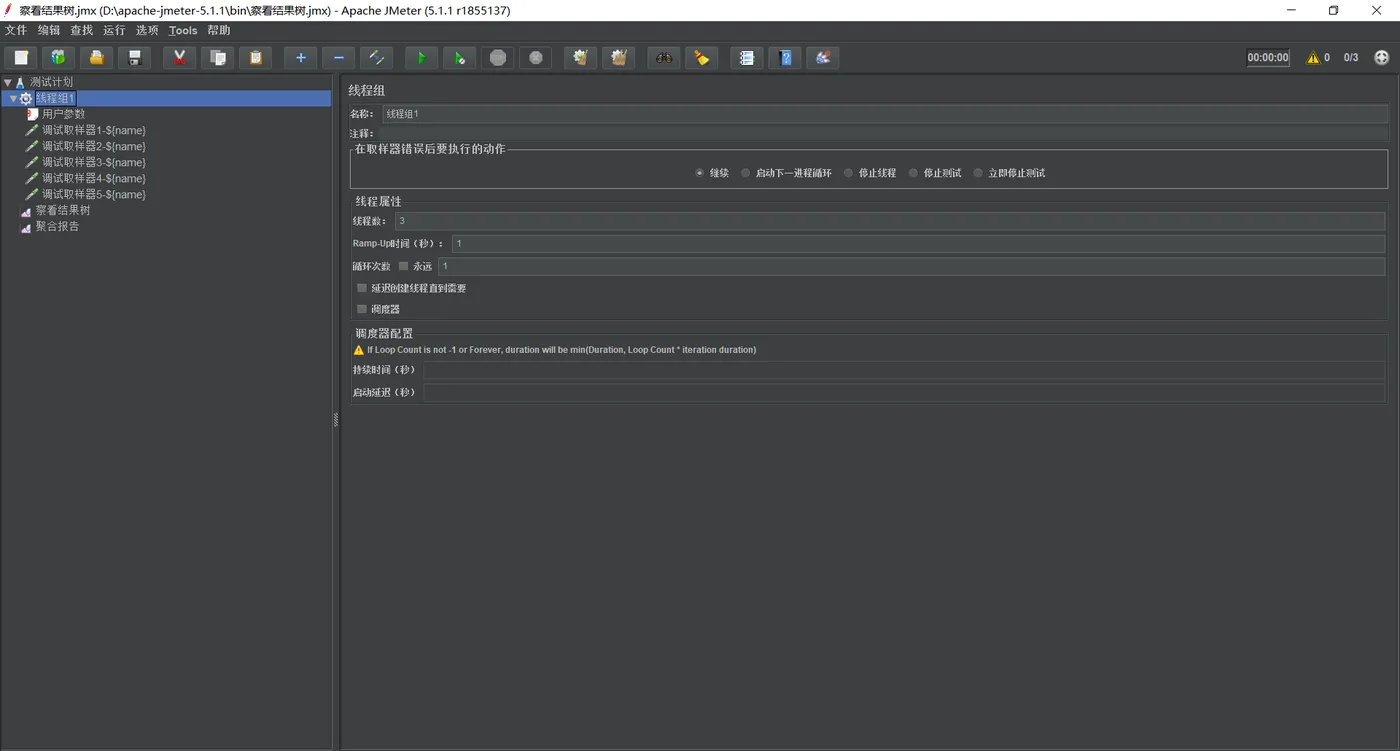
Task: Select 调试取样器4-${name} in the tree
Action: pyautogui.click(x=94, y=178)
